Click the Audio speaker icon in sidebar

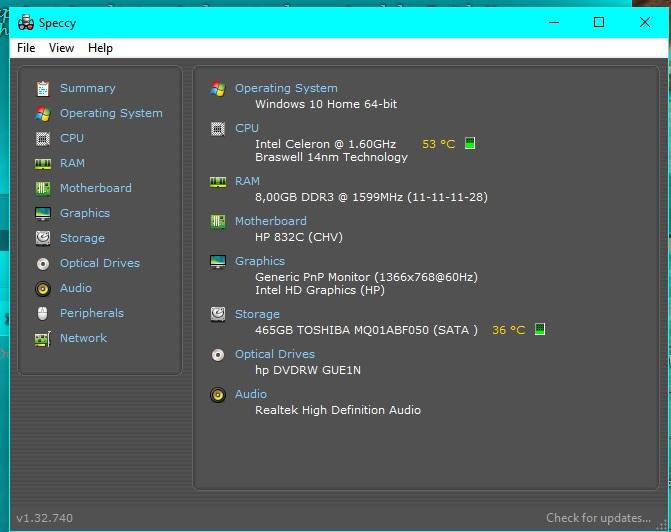(43, 289)
